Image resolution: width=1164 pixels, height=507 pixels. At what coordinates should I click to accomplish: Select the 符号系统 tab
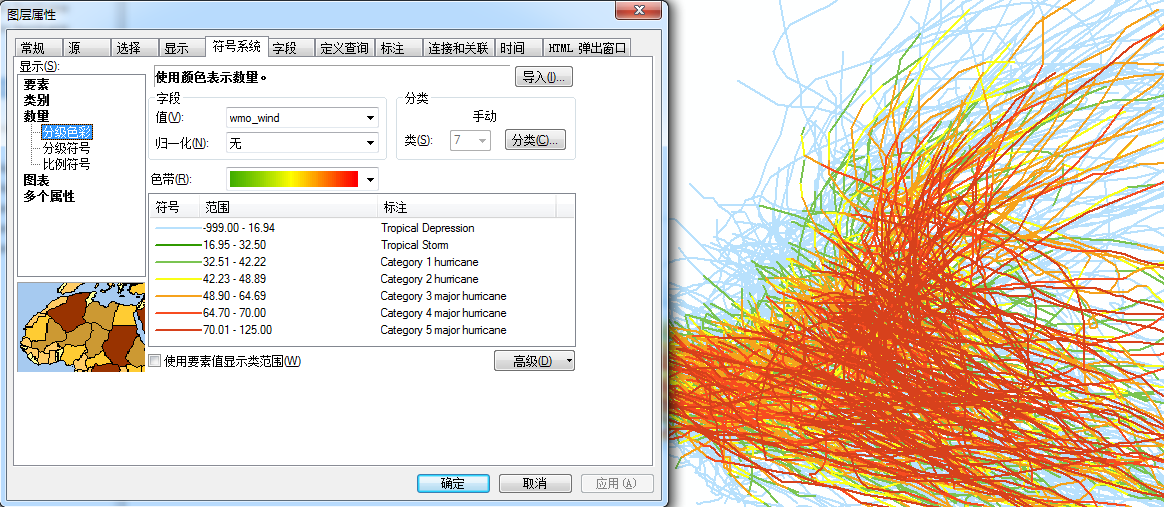pyautogui.click(x=236, y=46)
